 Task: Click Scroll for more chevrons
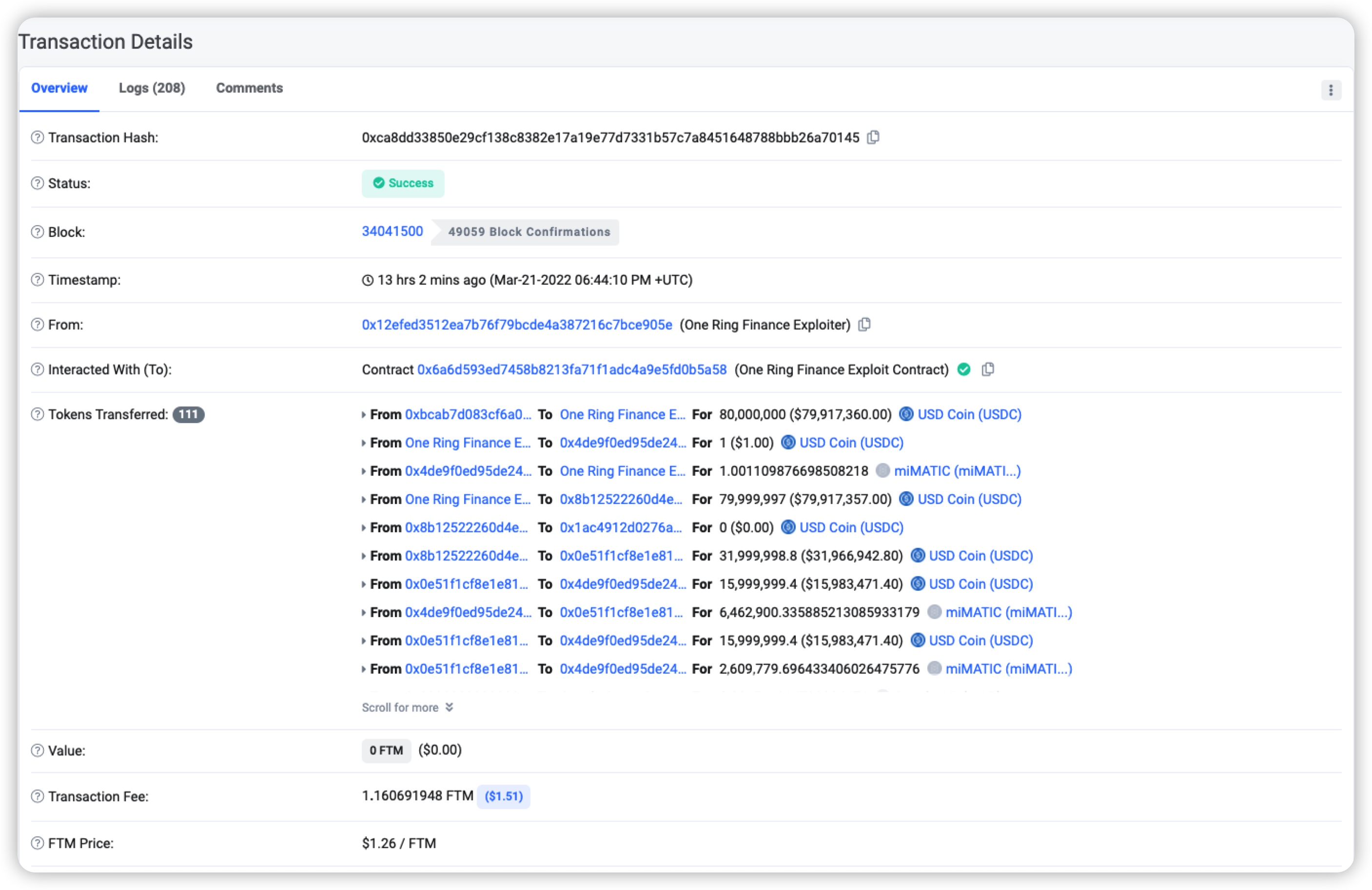(x=449, y=707)
